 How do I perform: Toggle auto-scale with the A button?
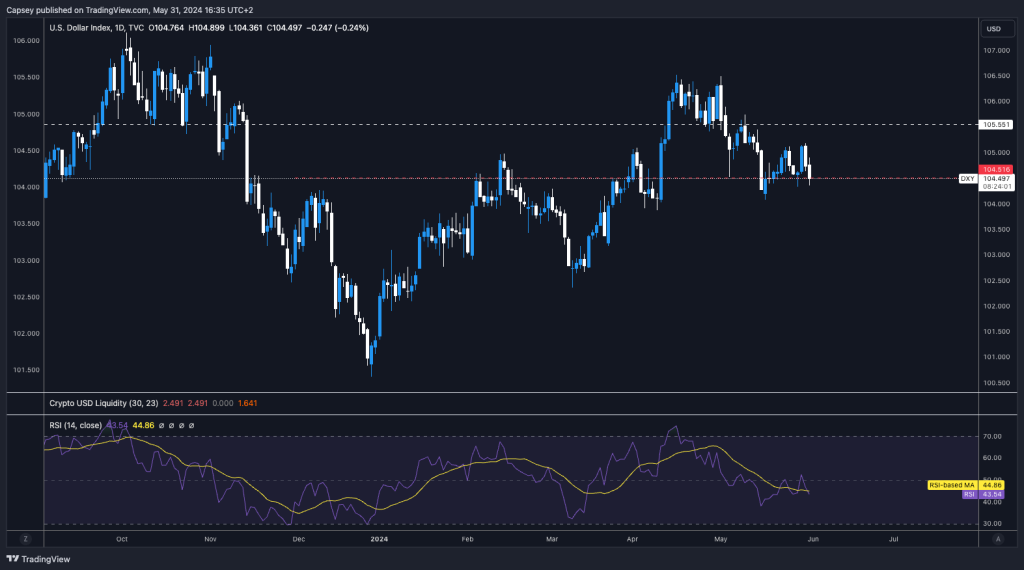997,538
